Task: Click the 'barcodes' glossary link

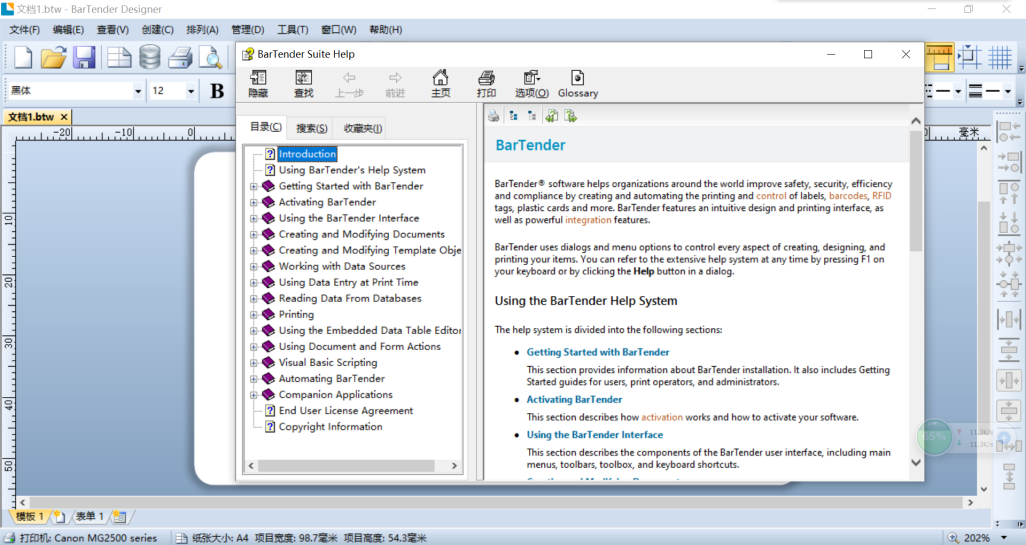Action: (x=848, y=196)
